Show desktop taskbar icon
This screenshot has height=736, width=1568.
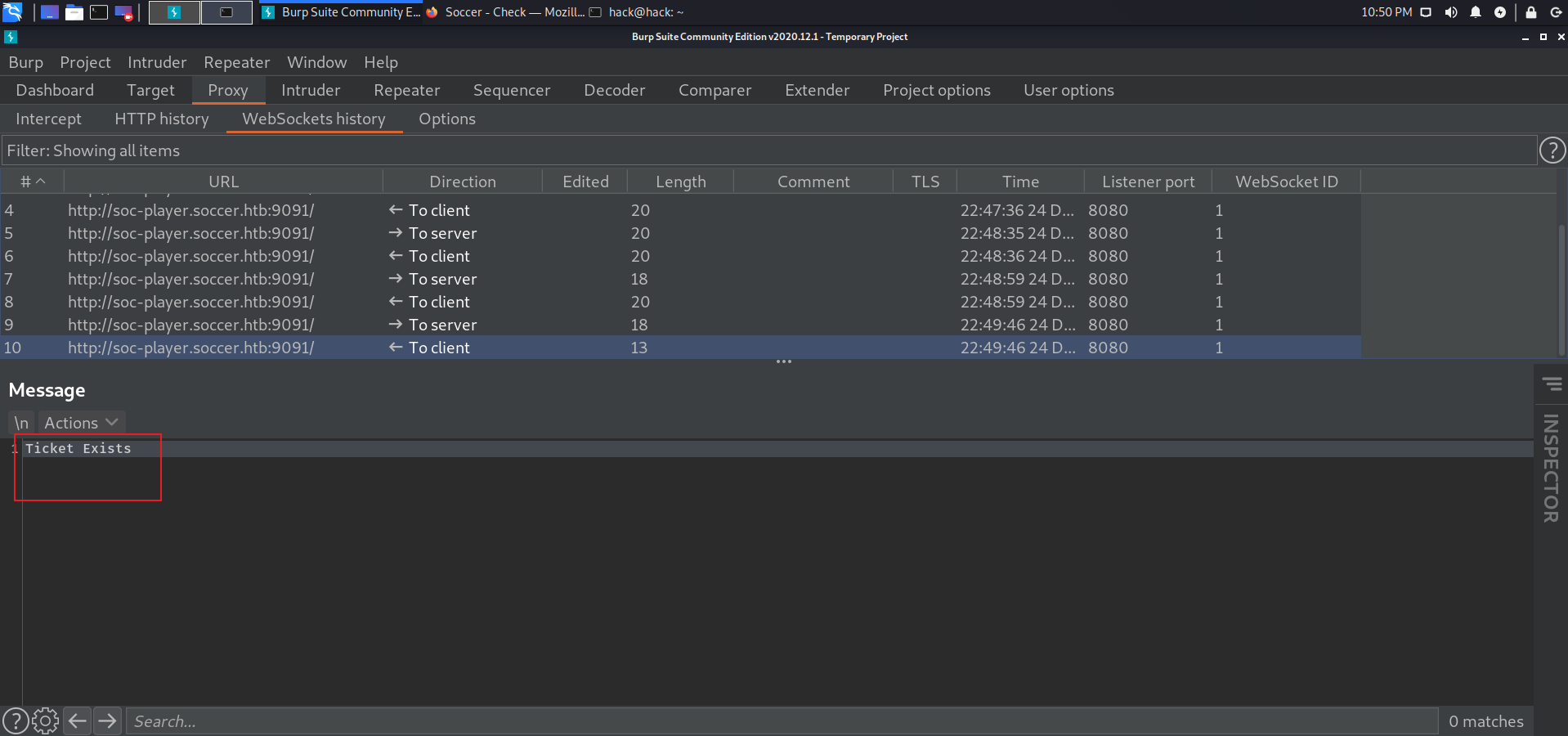50,12
